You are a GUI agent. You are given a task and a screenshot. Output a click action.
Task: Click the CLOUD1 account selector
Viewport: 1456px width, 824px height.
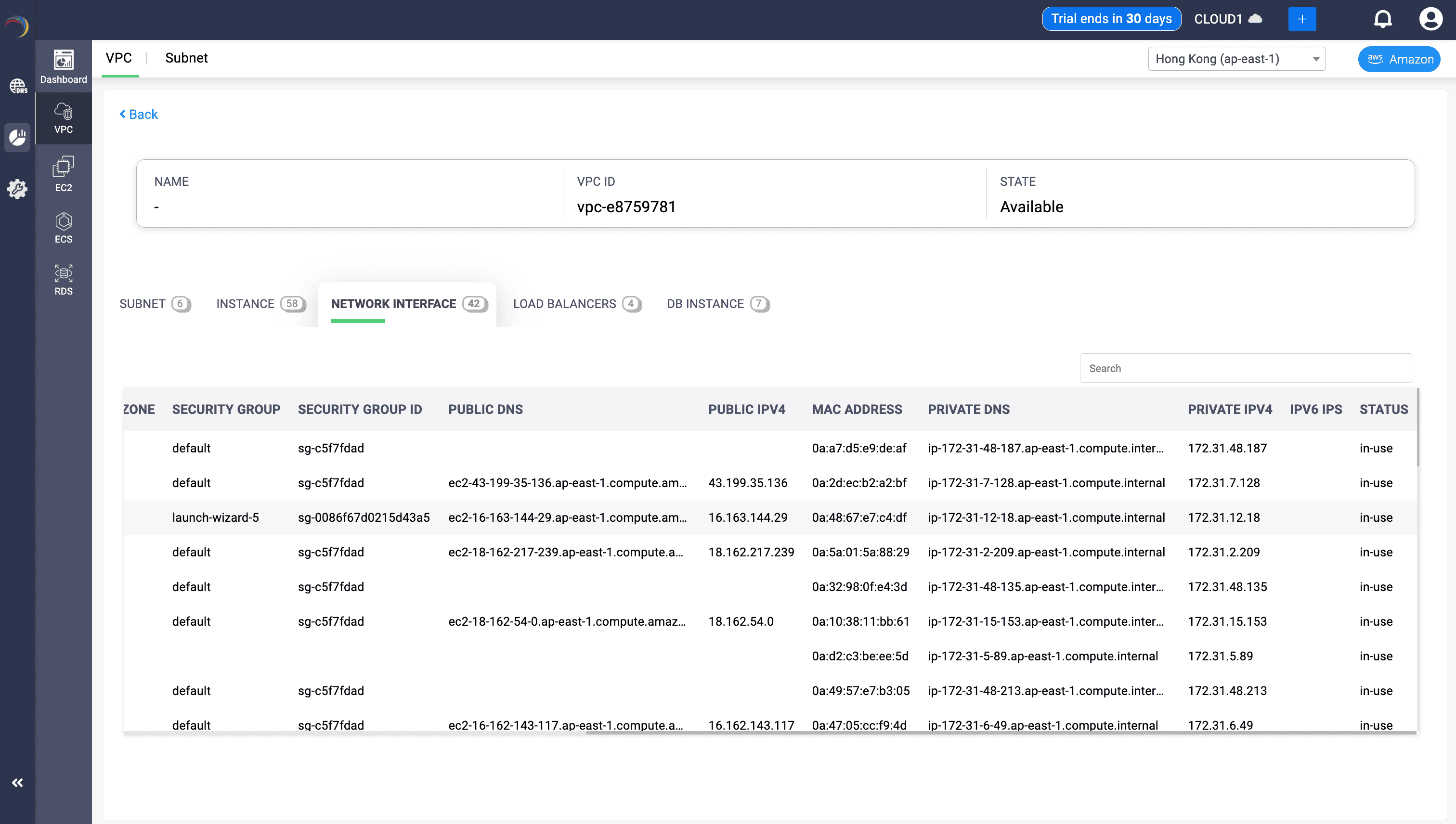point(1227,19)
